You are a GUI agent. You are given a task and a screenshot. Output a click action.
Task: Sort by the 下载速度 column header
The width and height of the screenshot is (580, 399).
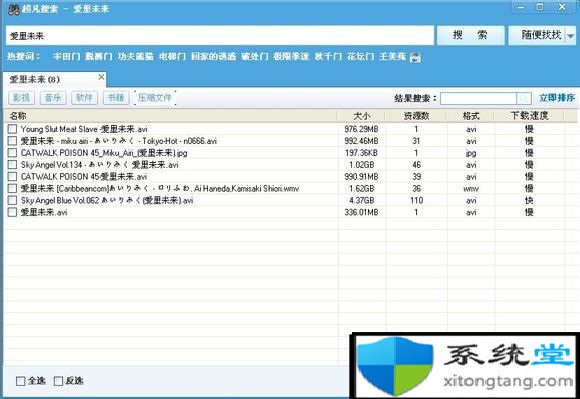pyautogui.click(x=529, y=116)
